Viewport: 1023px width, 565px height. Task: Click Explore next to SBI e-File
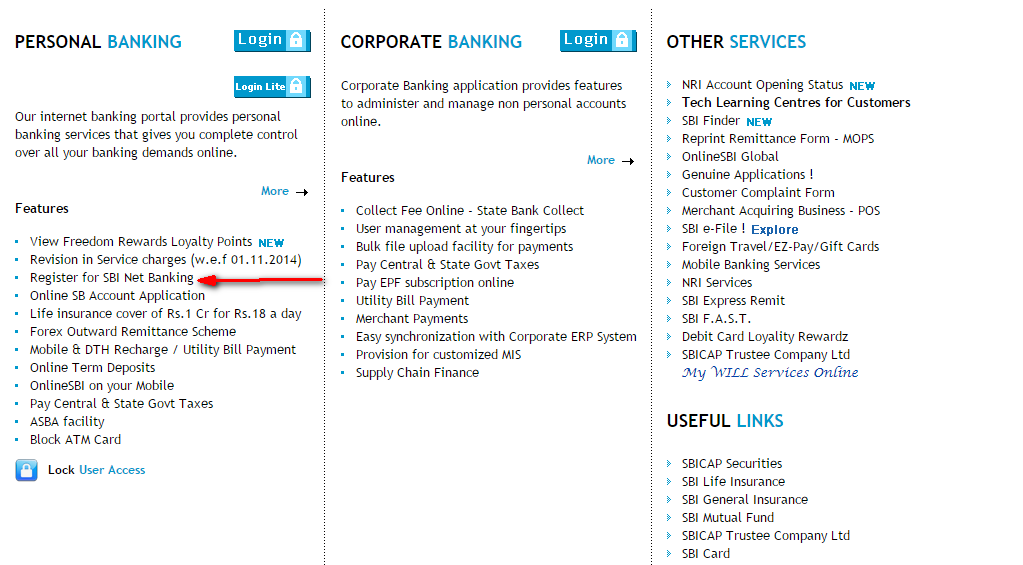[x=774, y=230]
